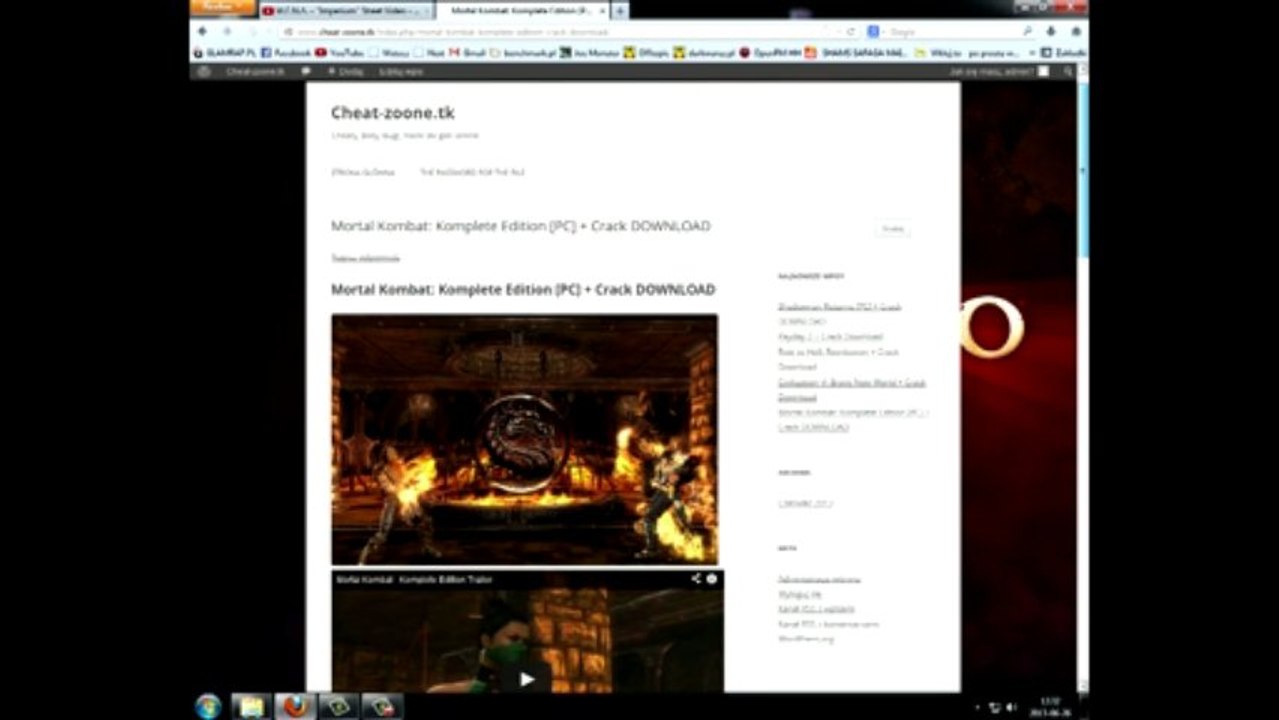
Task: Click Edytuj wpis in the admin bar
Action: (x=400, y=72)
